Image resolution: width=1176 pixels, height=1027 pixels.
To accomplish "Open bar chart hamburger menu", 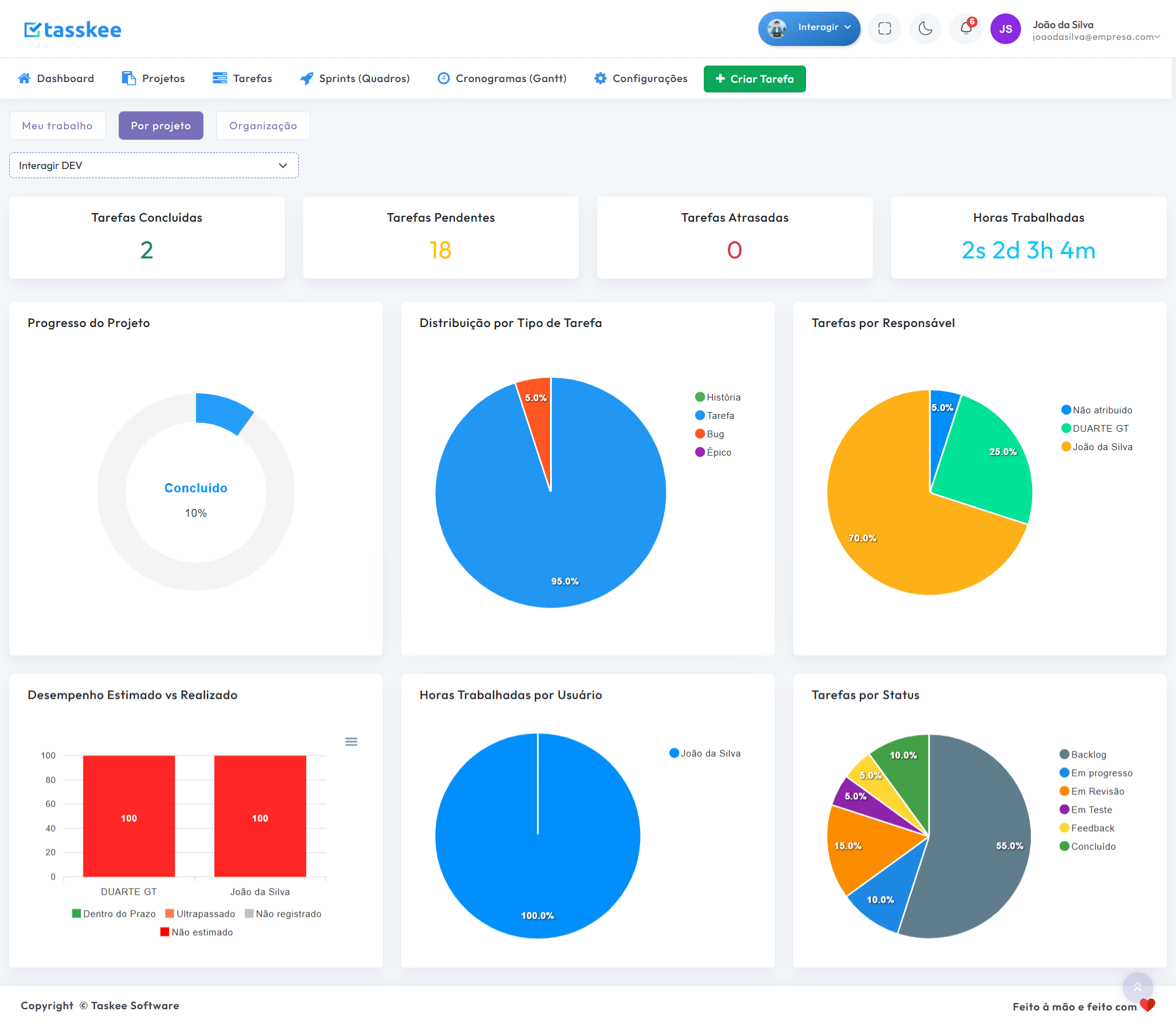I will click(351, 742).
